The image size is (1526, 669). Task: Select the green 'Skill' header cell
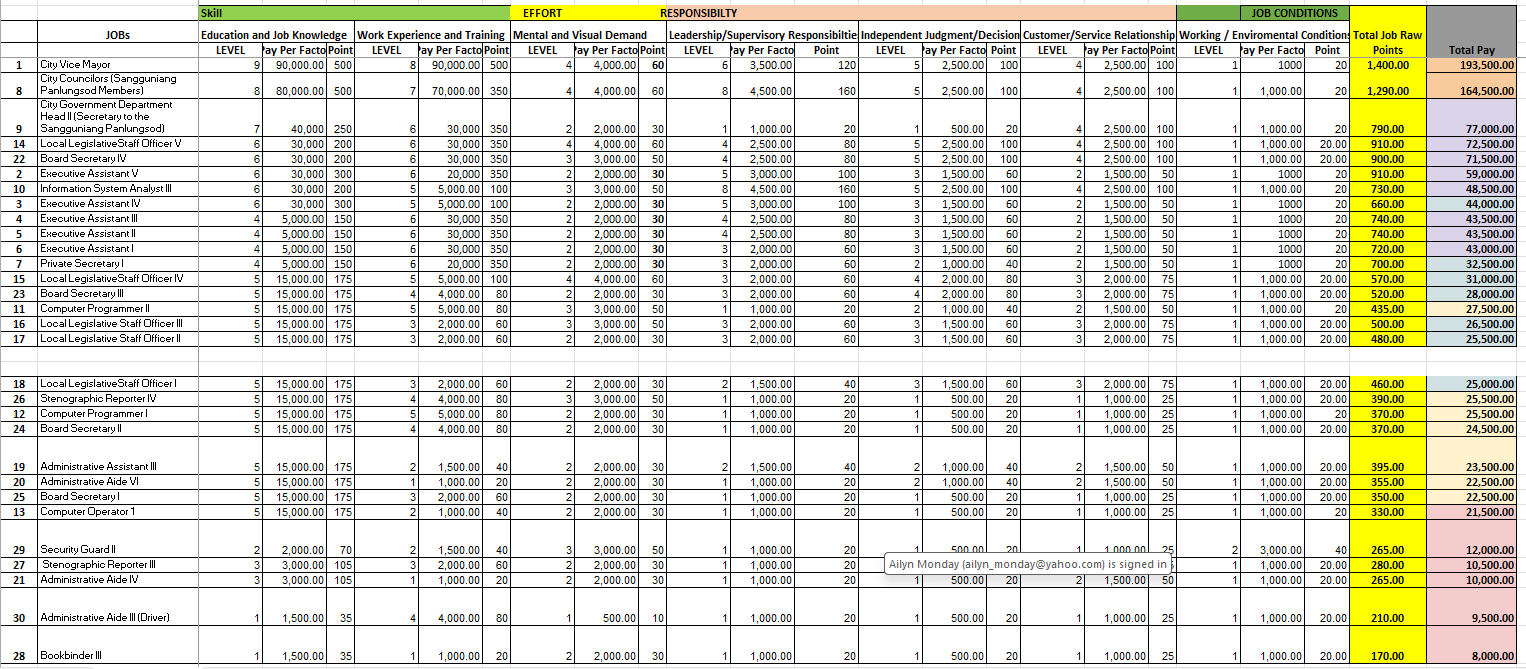pyautogui.click(x=353, y=13)
